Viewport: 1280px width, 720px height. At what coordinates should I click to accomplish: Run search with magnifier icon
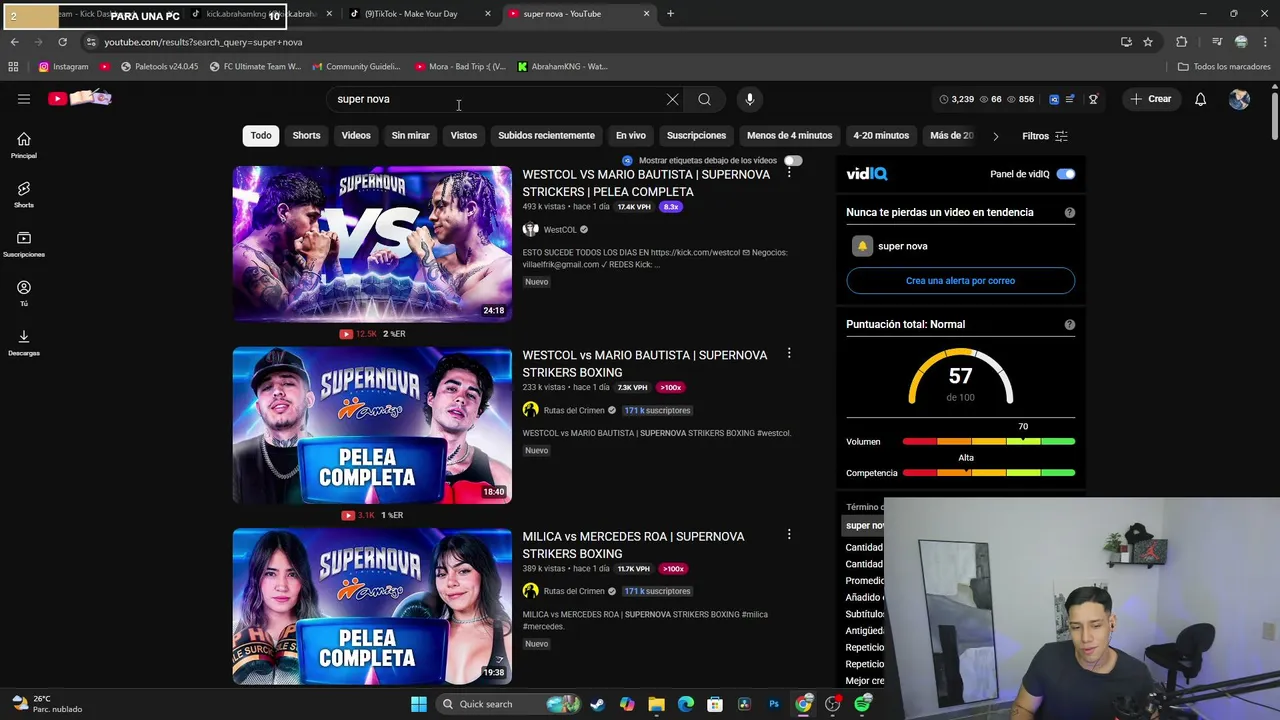[x=705, y=99]
